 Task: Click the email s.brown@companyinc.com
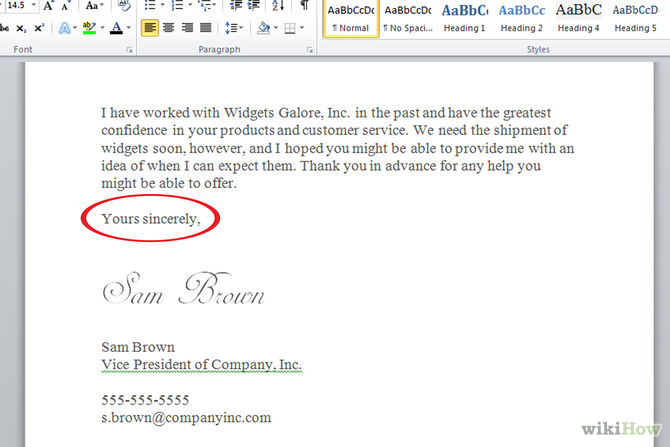click(x=186, y=418)
